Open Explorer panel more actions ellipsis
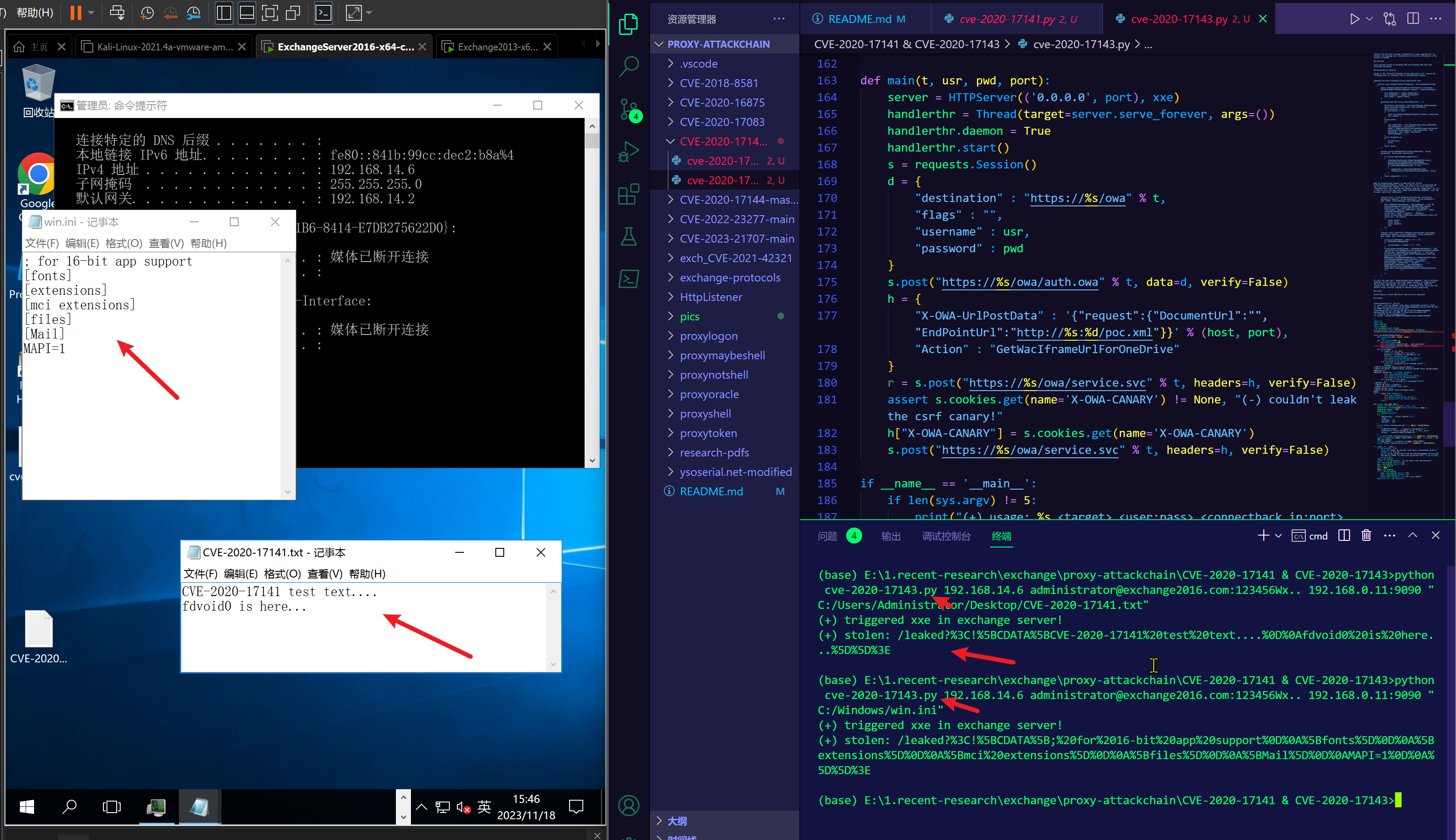This screenshot has height=840, width=1456. 779,19
